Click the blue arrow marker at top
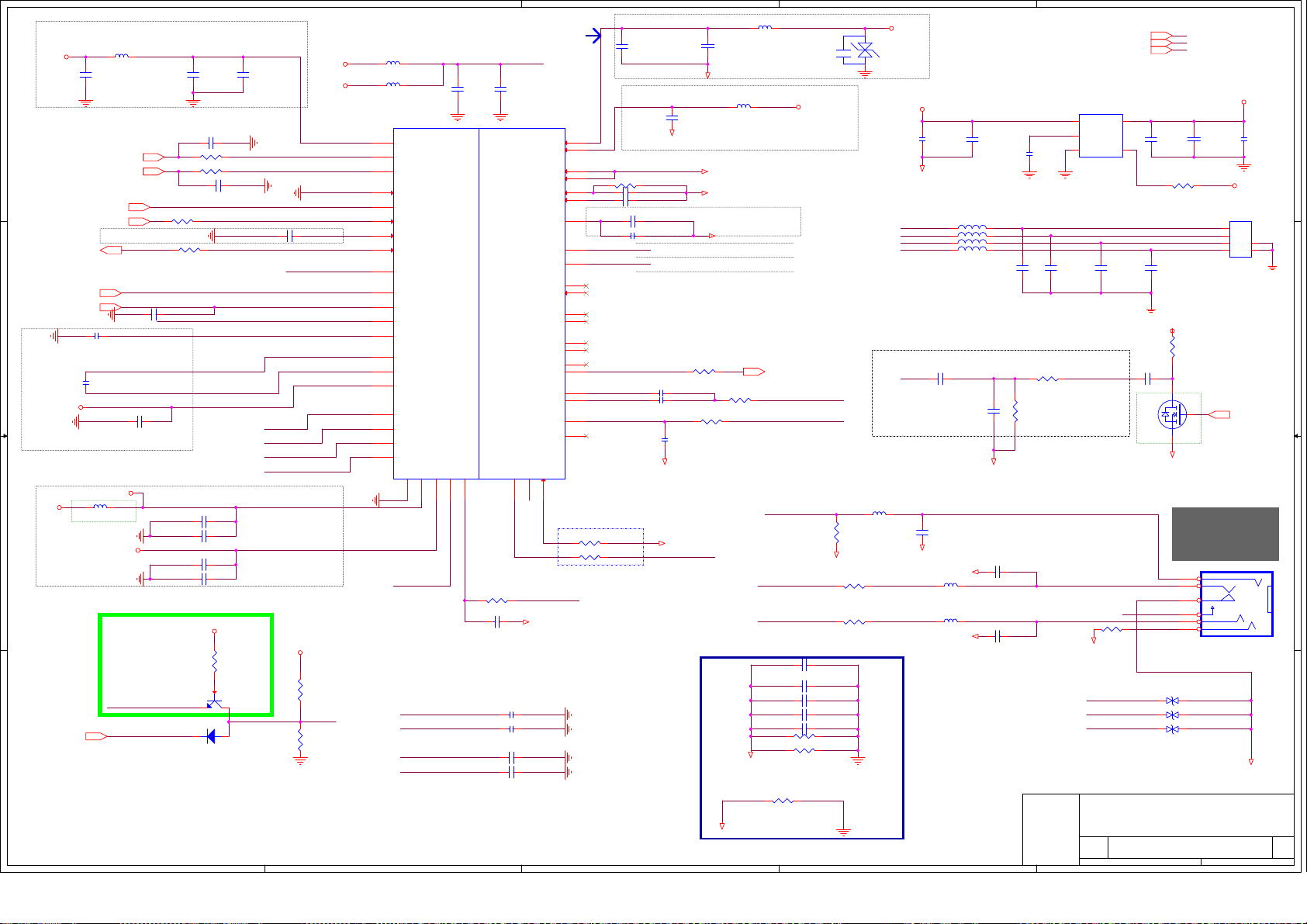The height and width of the screenshot is (924, 1307). [x=593, y=36]
